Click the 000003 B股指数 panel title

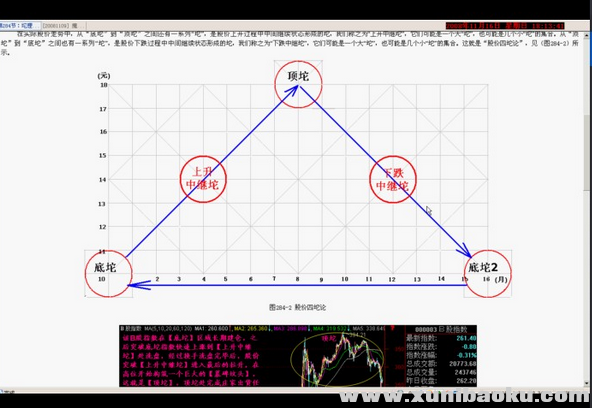(441, 329)
